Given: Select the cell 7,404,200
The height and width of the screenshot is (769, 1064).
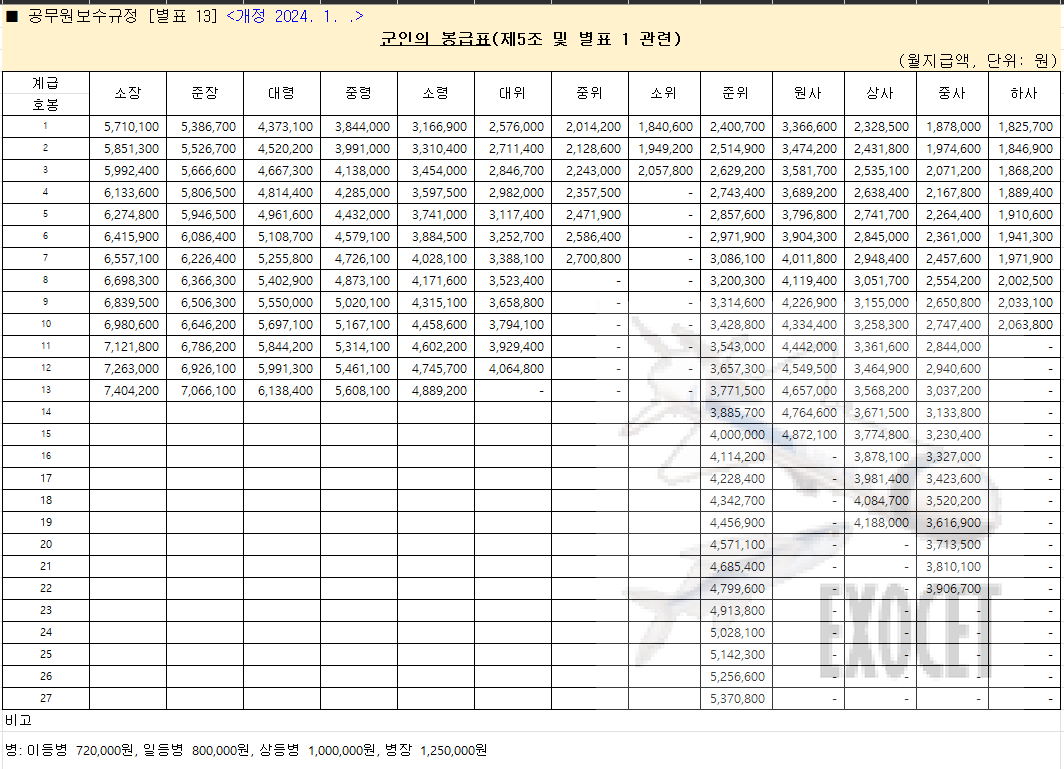Looking at the screenshot, I should point(128,391).
